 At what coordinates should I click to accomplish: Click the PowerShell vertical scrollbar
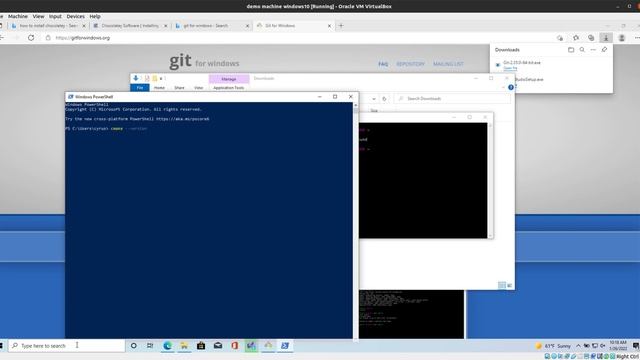click(x=356, y=220)
